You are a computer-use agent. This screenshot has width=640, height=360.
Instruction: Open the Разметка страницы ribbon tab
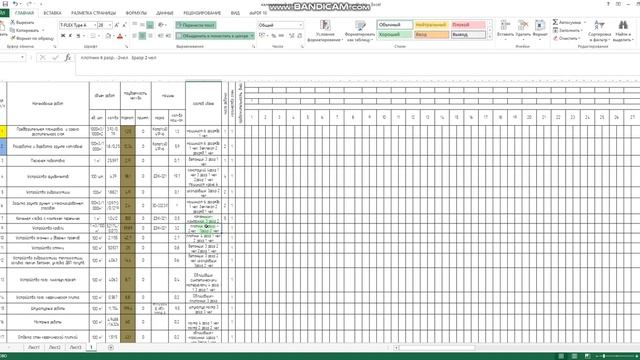pos(93,13)
